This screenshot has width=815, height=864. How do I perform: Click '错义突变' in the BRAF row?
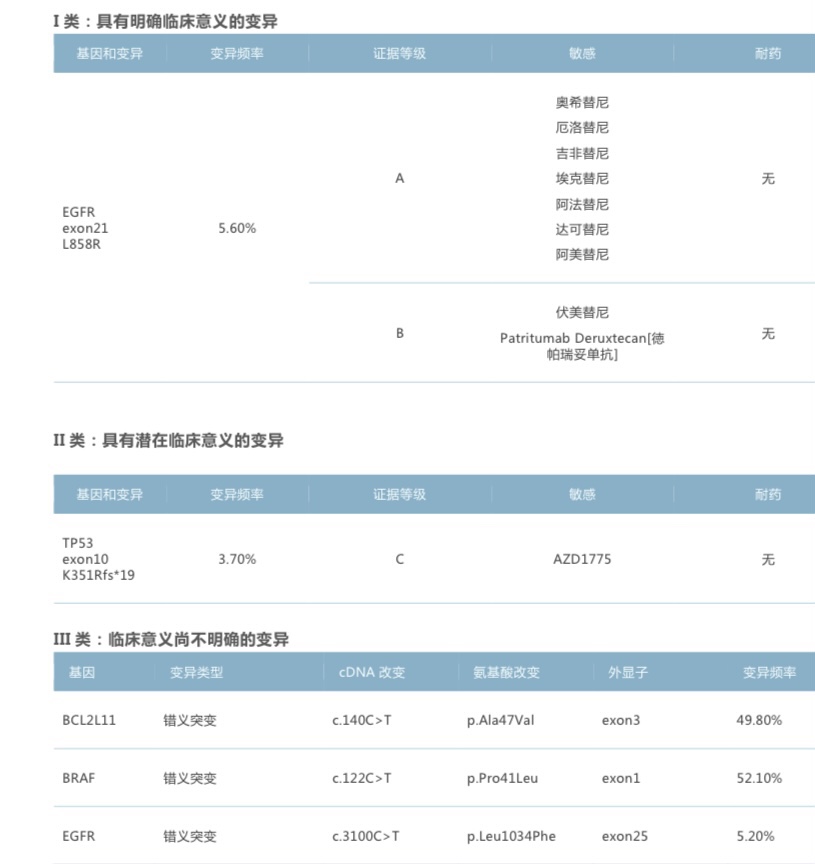190,778
